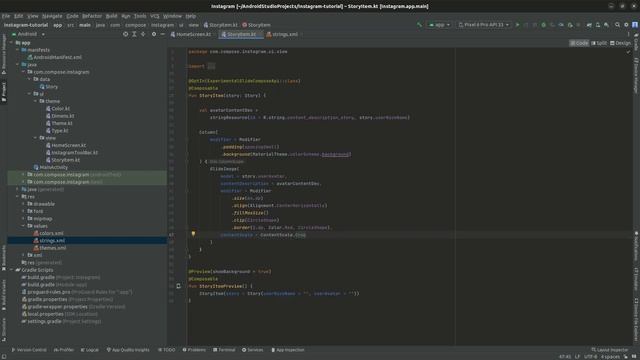Collapse the theme folder in tree
Image resolution: width=640 pixels, height=360 pixels.
[x=36, y=101]
